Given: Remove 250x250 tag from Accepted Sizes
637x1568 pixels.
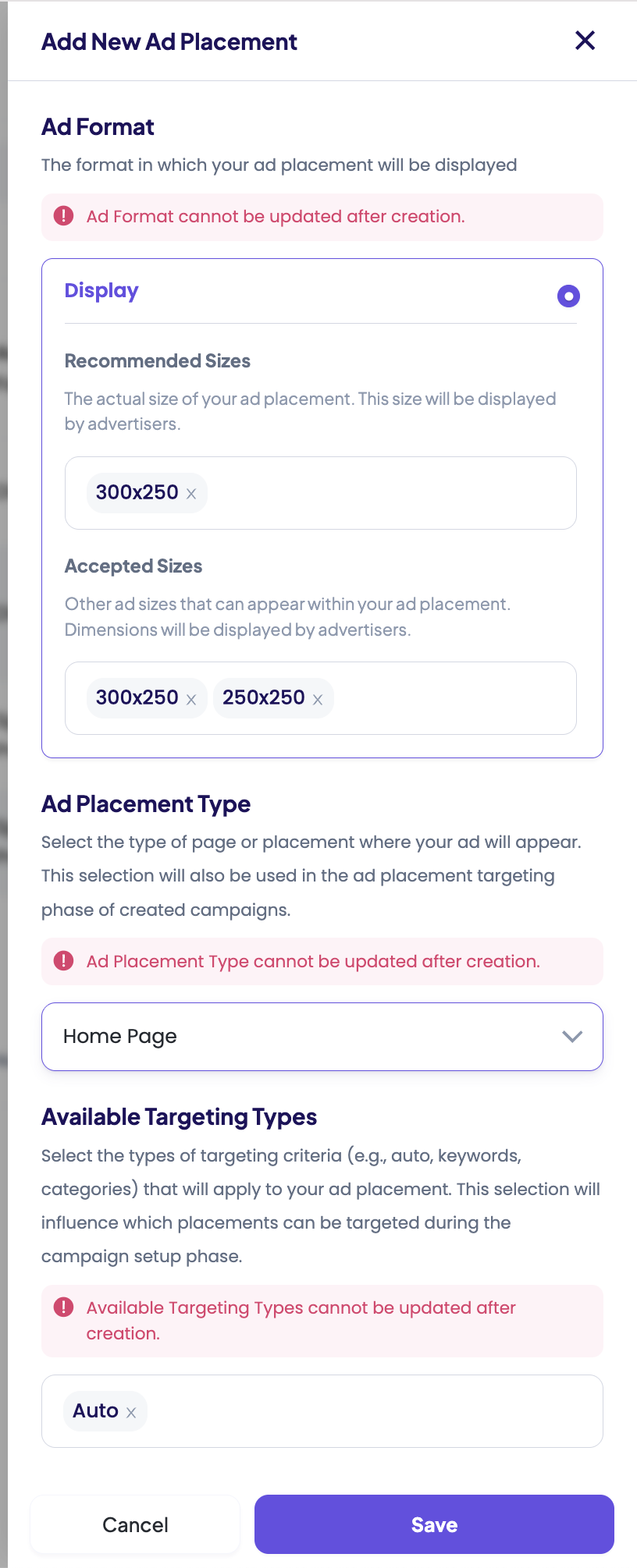Looking at the screenshot, I should click(318, 700).
